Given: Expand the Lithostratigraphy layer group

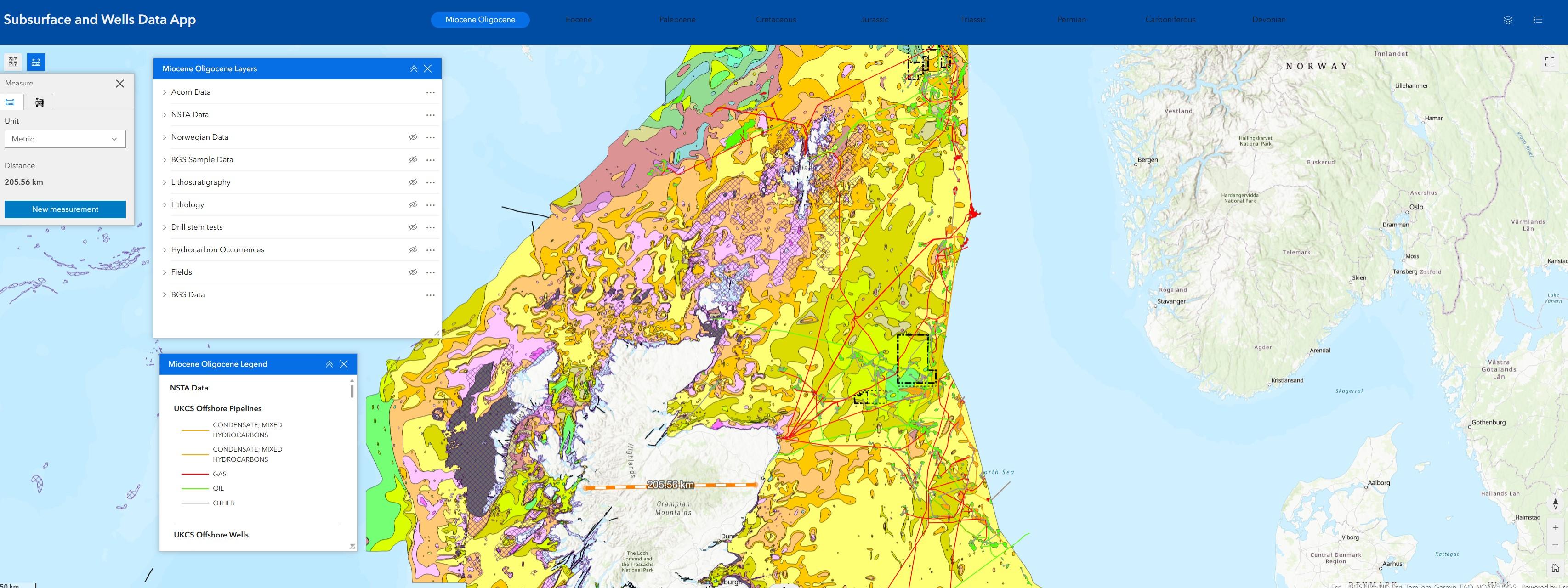Looking at the screenshot, I should [165, 183].
